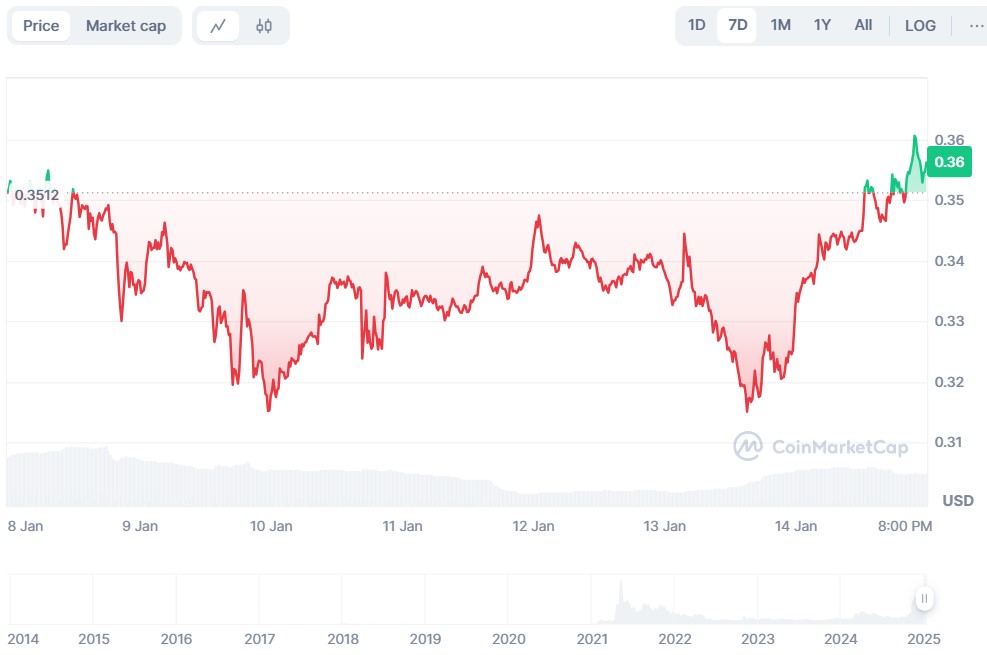
Task: Click the 2021 peak in the mini overview chart
Action: point(620,588)
